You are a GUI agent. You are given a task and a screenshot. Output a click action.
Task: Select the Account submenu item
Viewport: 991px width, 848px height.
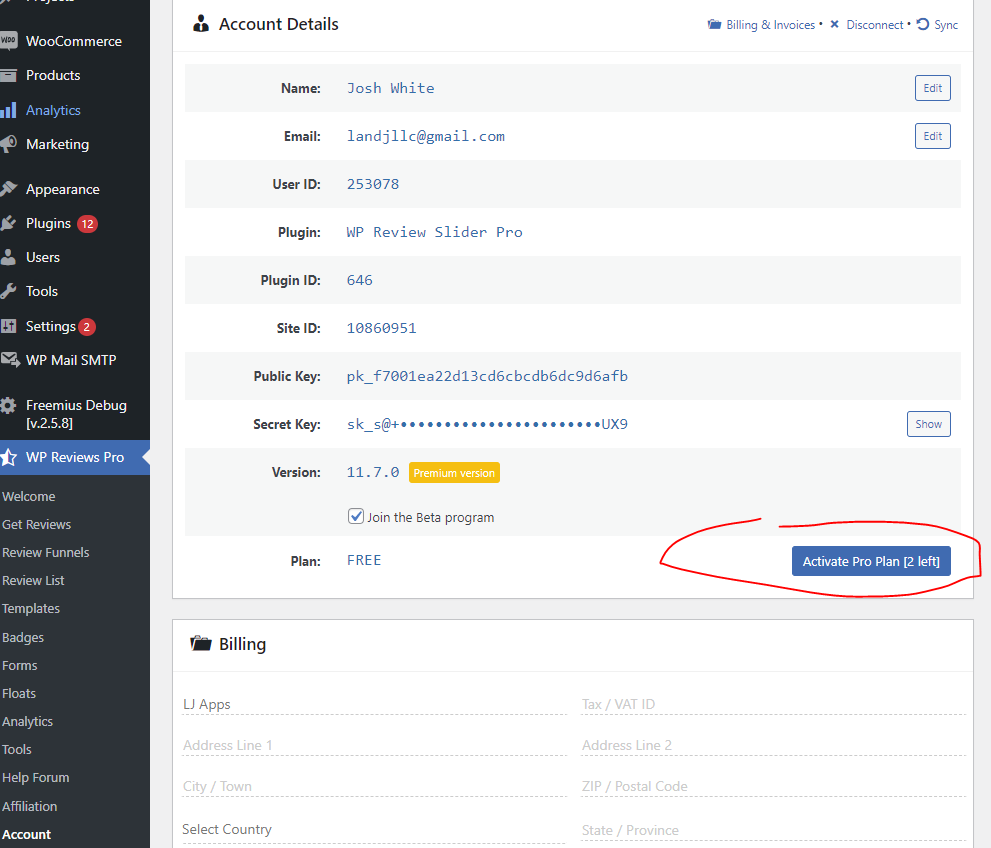coord(27,834)
